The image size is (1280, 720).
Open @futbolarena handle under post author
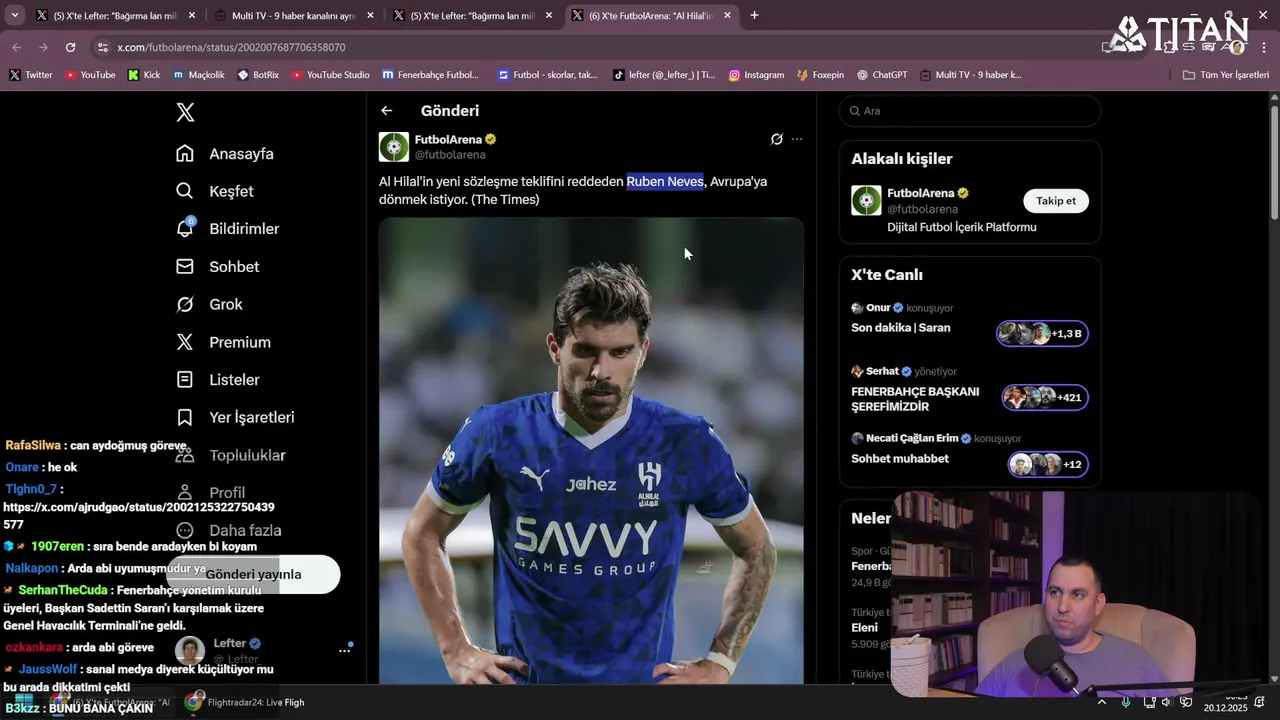coord(450,155)
